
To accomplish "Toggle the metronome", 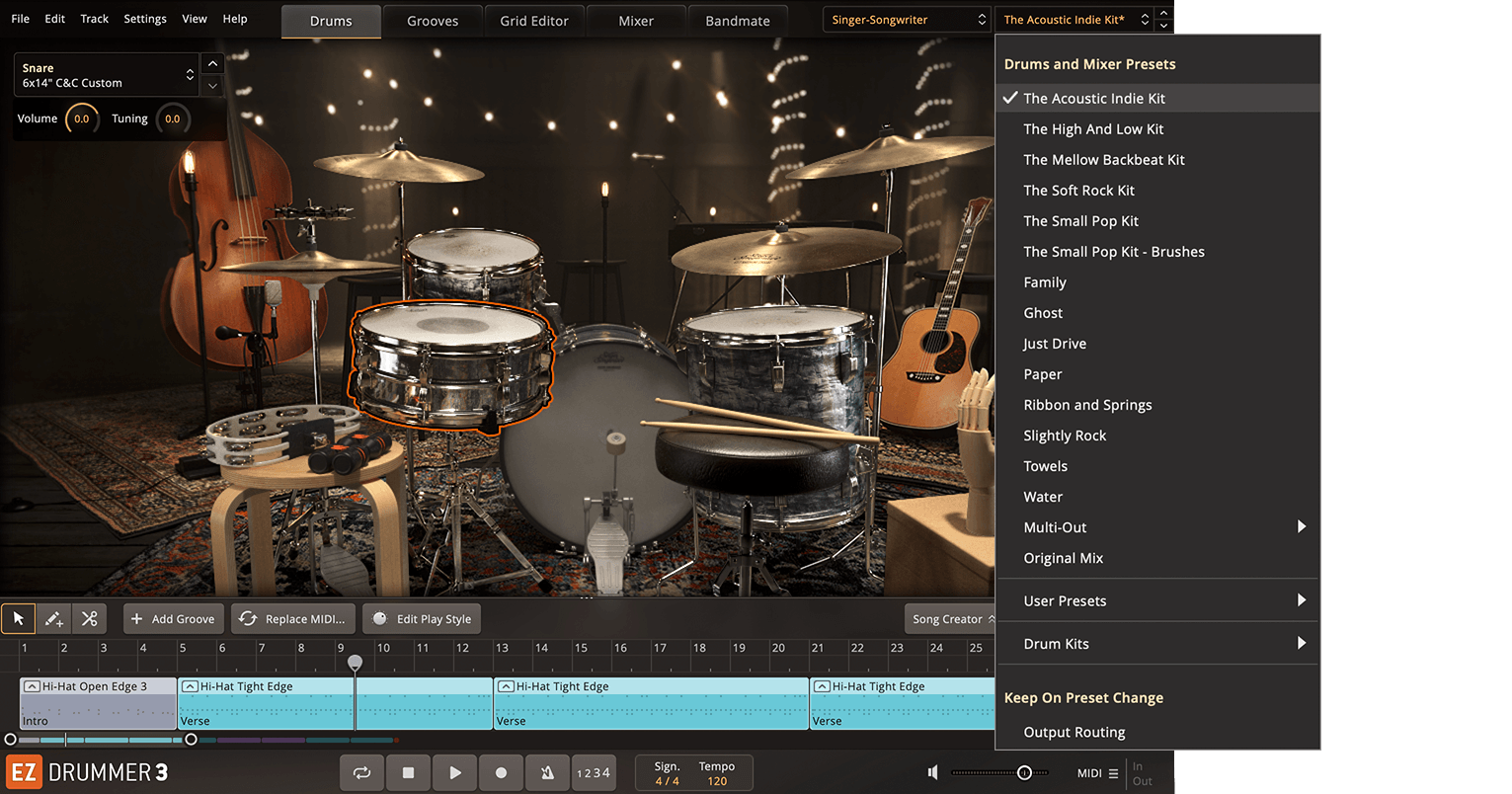I will (x=547, y=772).
